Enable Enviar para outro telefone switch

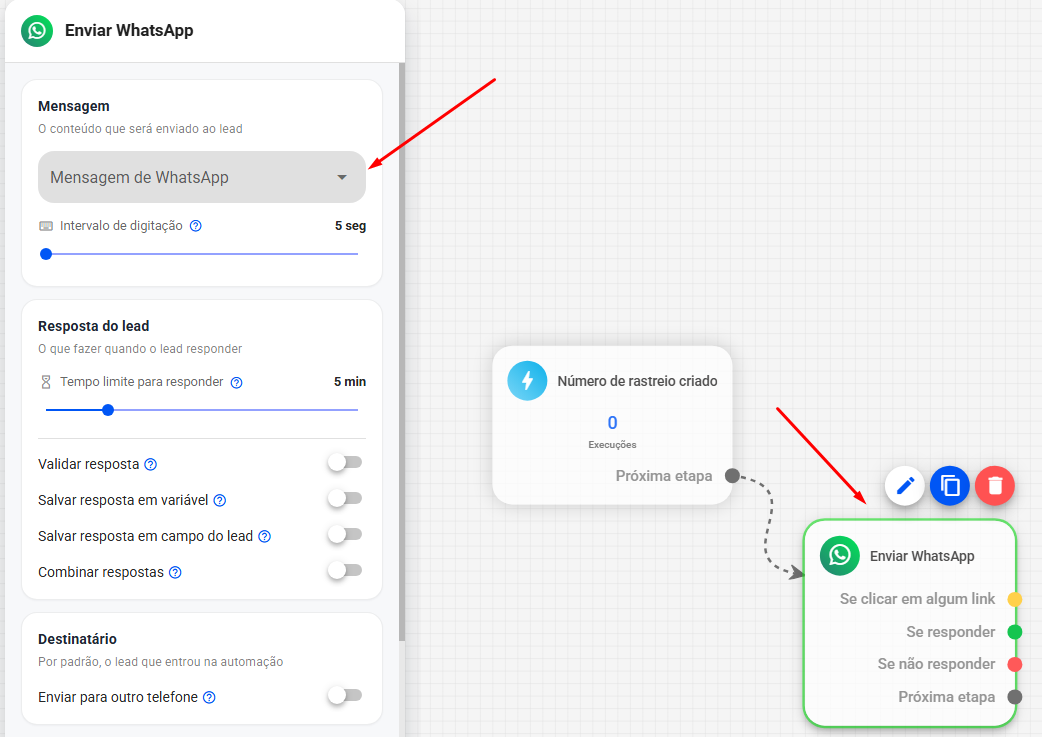345,695
